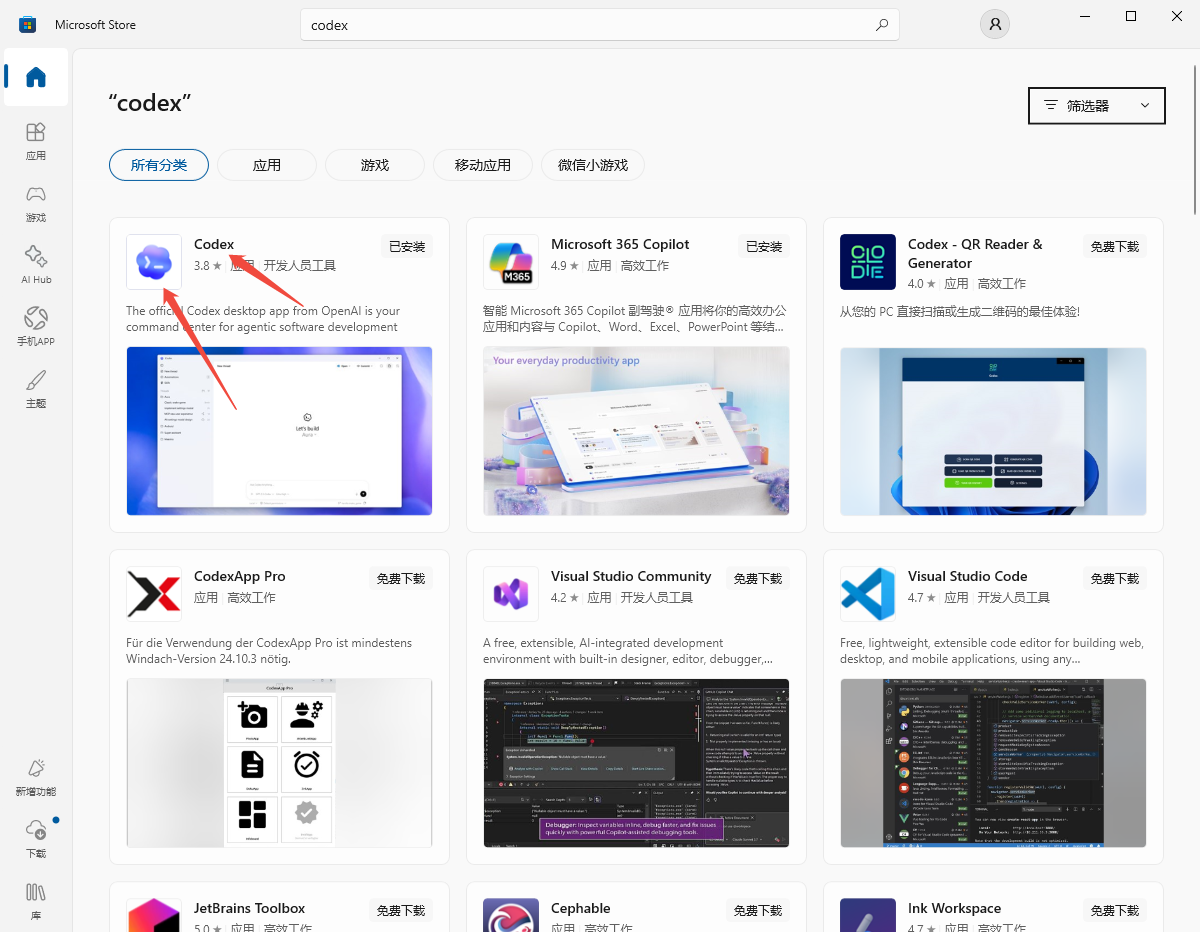Click the 4.7 rating of Visual Studio Code
The height and width of the screenshot is (932, 1200).
click(922, 597)
